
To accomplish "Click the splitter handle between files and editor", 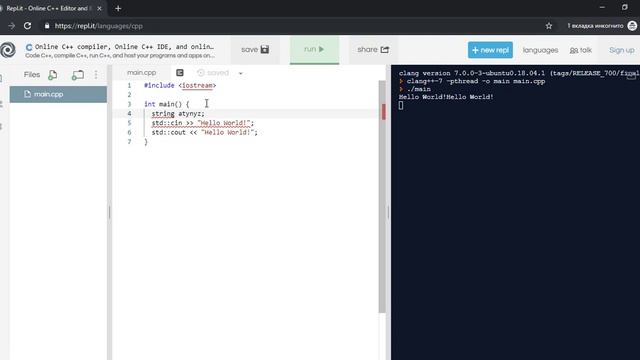I will [x=109, y=212].
